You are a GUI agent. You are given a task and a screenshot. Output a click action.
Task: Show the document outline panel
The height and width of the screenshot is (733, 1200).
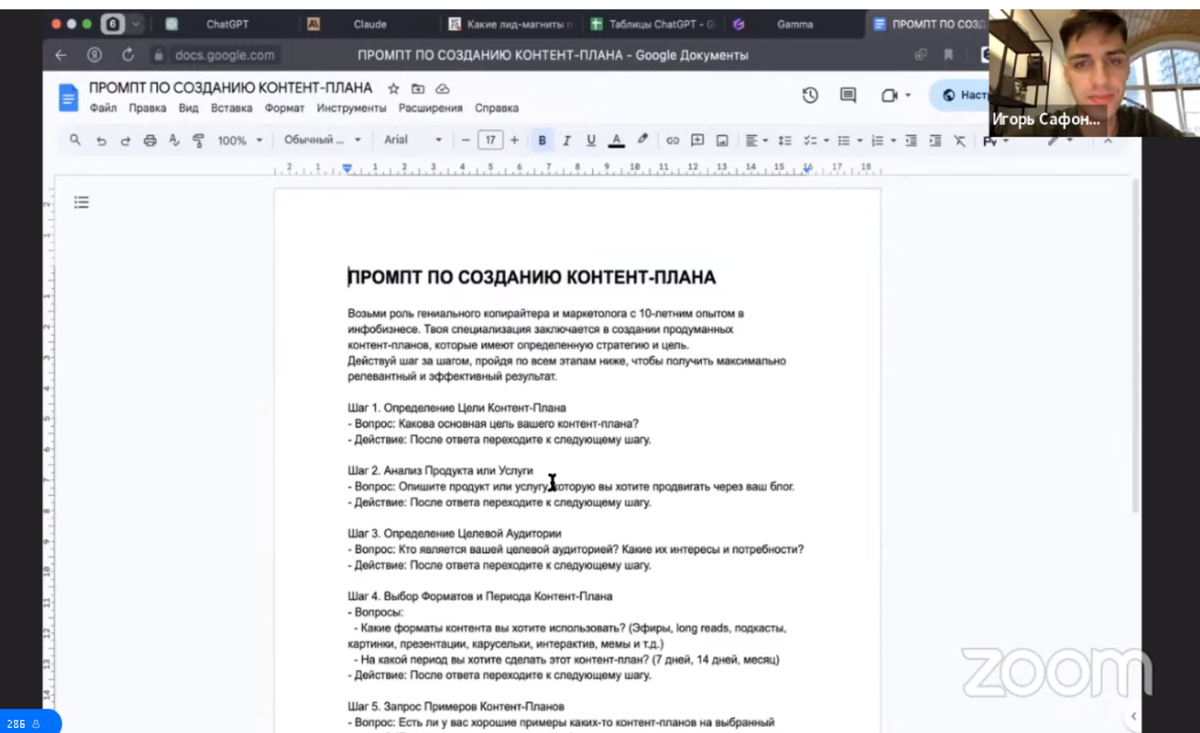[x=82, y=201]
